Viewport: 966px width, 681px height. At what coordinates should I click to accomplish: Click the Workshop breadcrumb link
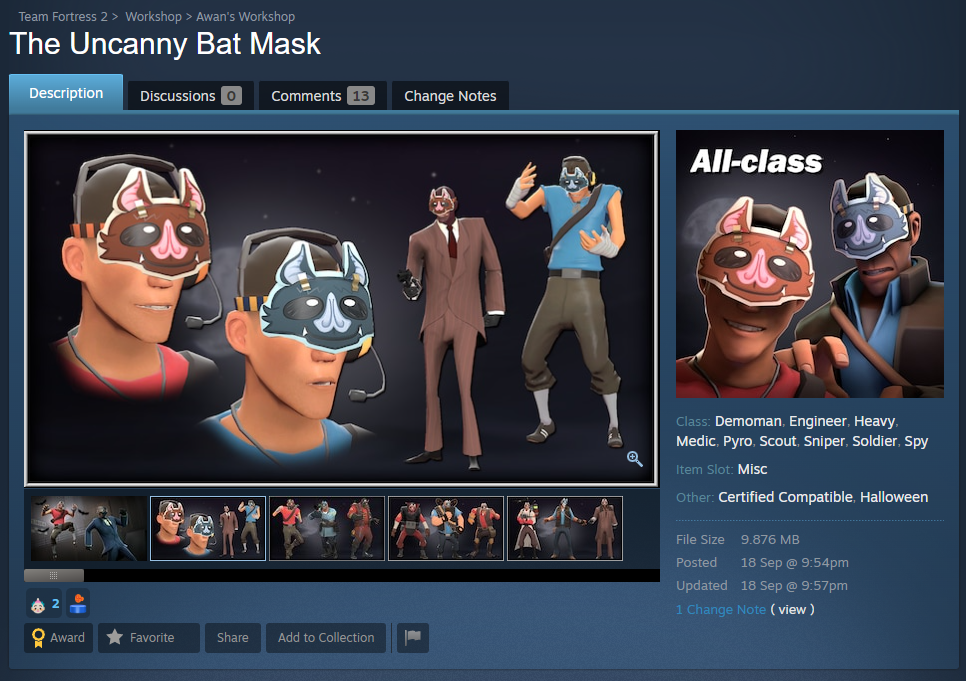153,17
